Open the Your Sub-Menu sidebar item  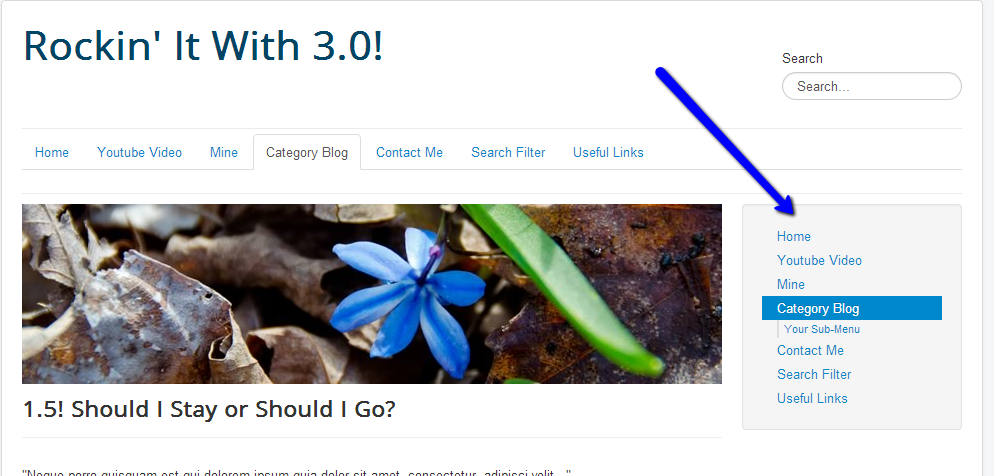(822, 330)
